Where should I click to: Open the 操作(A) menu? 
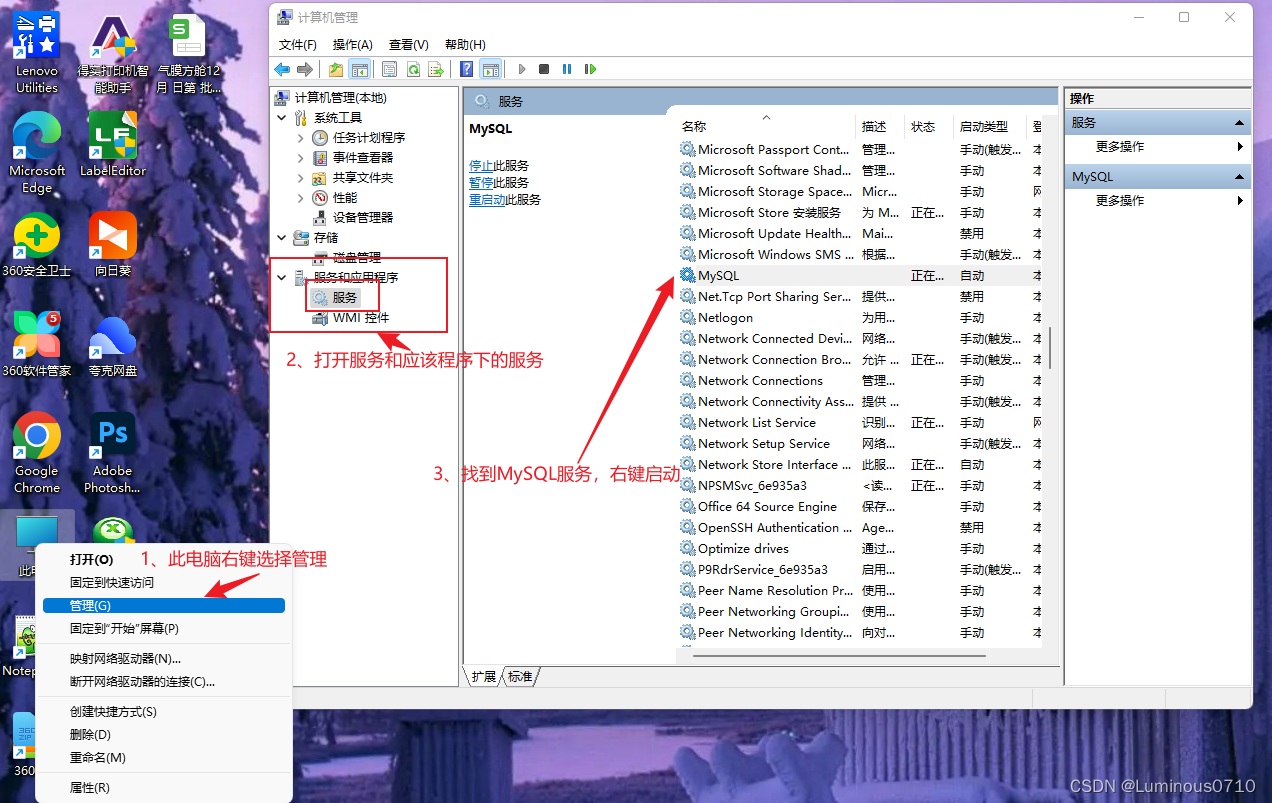[353, 45]
